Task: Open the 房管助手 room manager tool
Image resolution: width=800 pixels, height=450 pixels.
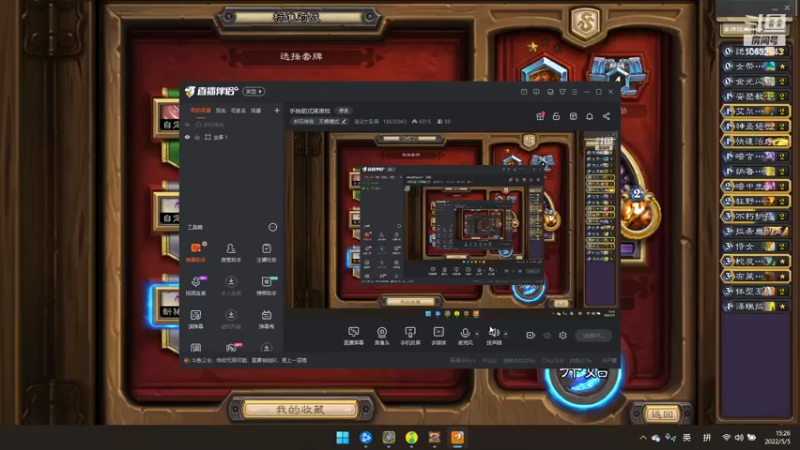Action: coord(231,253)
